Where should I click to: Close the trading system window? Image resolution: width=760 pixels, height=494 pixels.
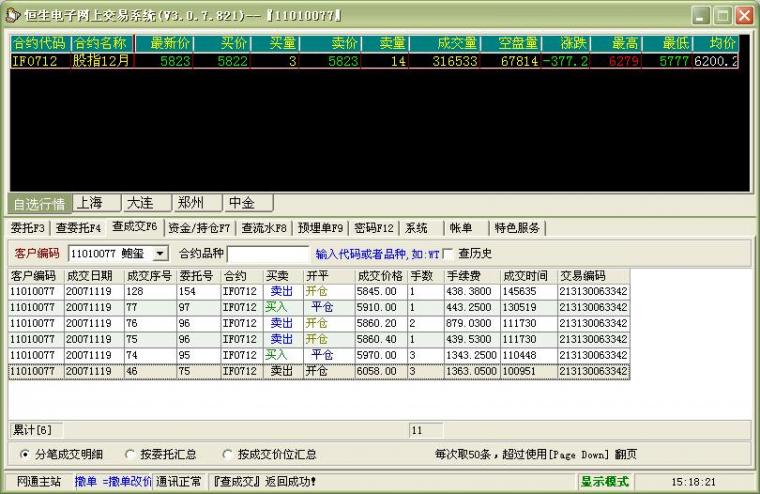[745, 16]
